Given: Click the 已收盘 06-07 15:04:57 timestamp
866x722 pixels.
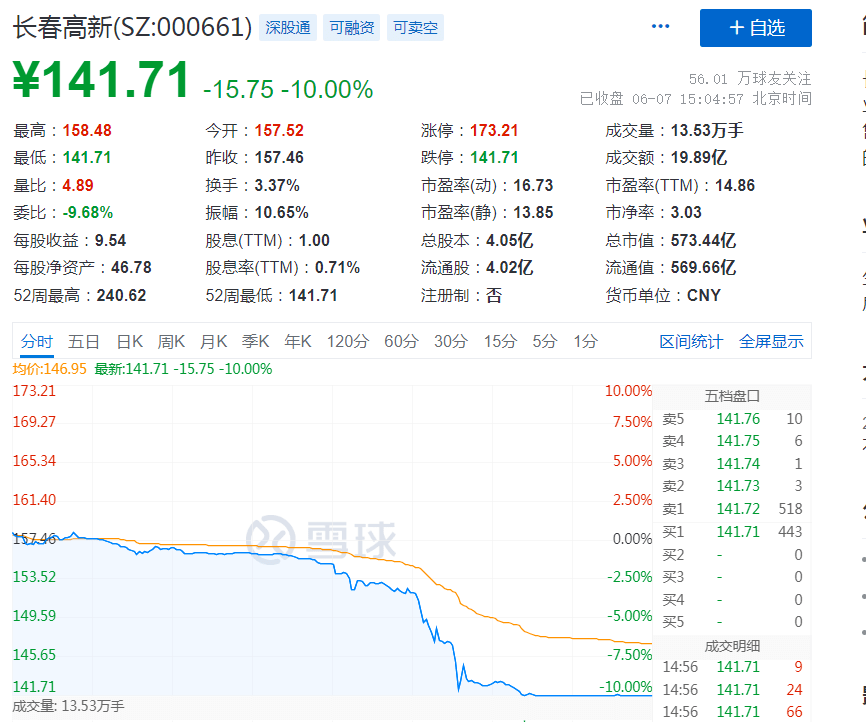Looking at the screenshot, I should (695, 99).
